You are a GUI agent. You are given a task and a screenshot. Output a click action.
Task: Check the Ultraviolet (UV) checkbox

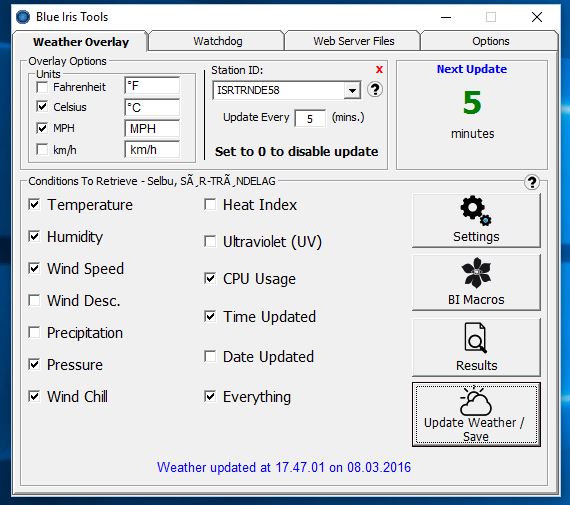[210, 241]
